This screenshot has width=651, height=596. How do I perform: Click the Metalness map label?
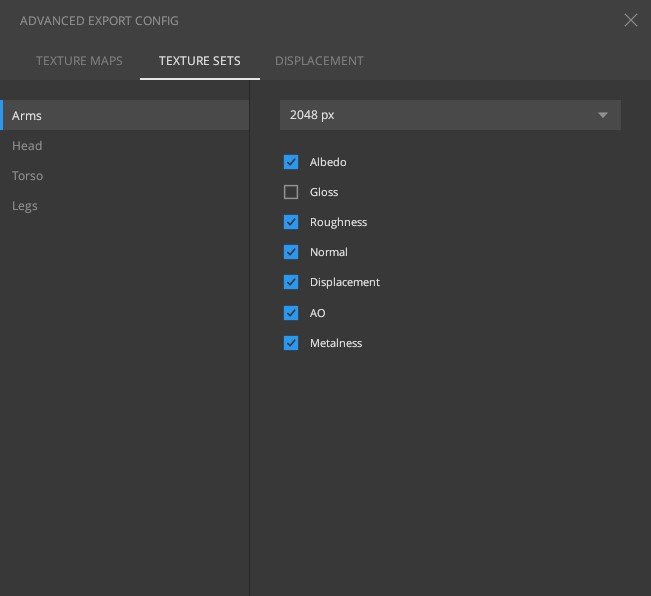tap(336, 343)
